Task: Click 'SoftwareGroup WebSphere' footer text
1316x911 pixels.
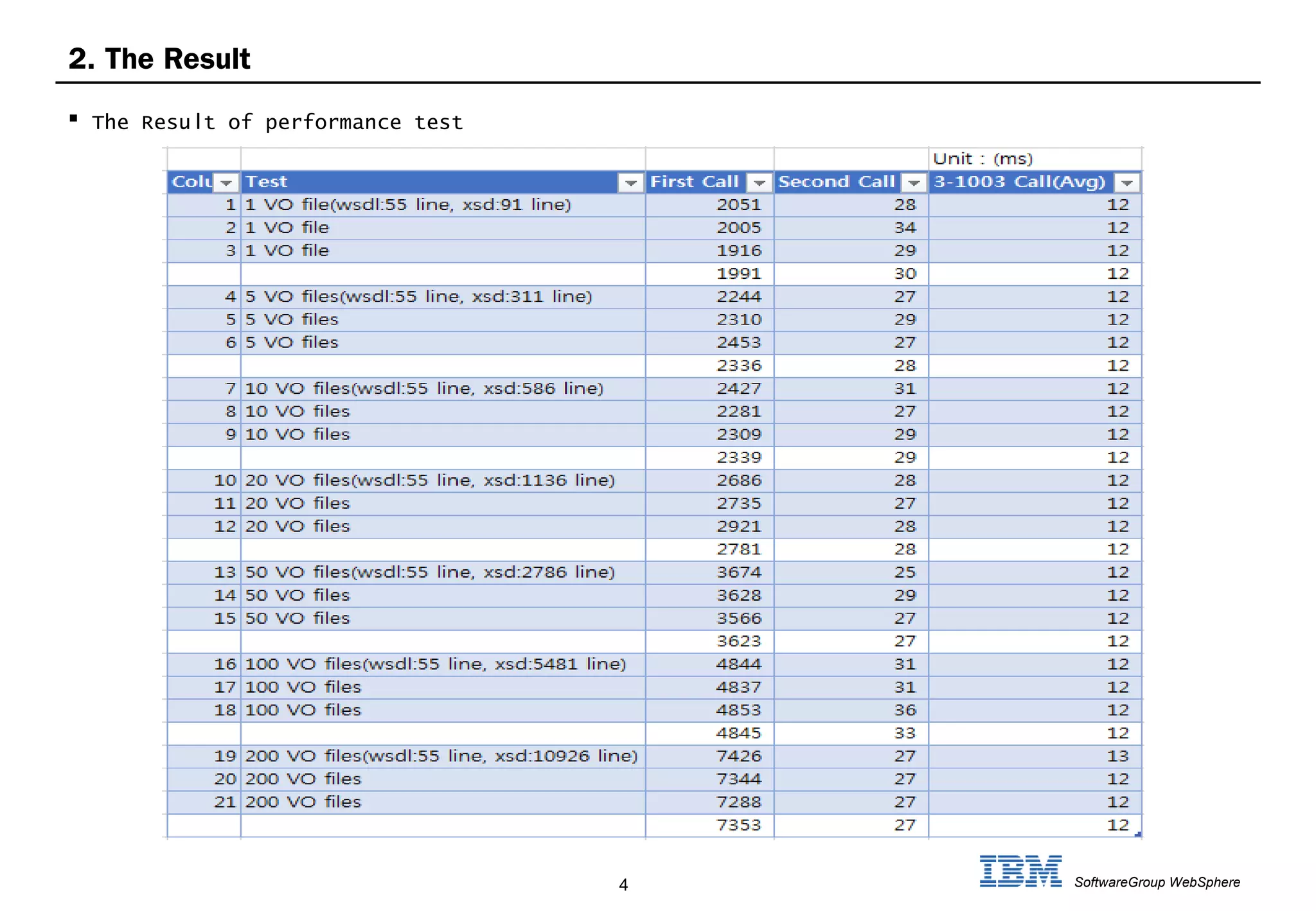Action: [x=1157, y=882]
